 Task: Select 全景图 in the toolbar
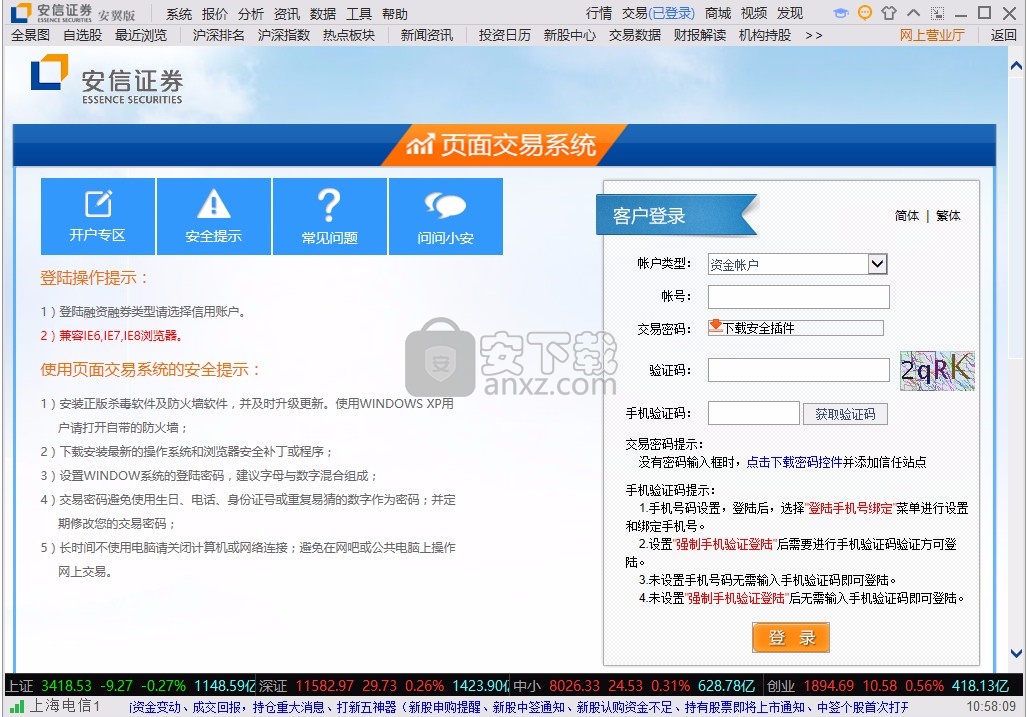[30, 35]
